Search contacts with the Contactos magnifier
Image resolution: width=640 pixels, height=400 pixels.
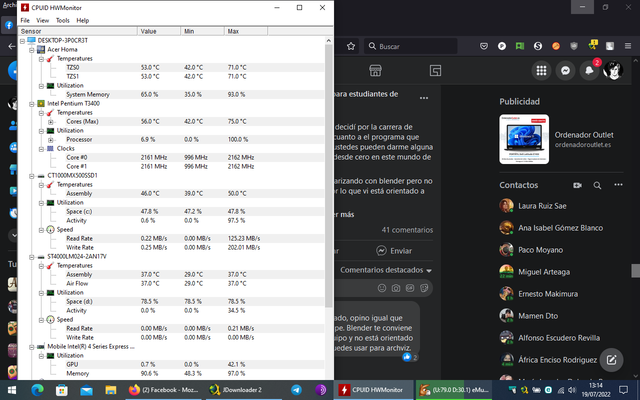[597, 185]
